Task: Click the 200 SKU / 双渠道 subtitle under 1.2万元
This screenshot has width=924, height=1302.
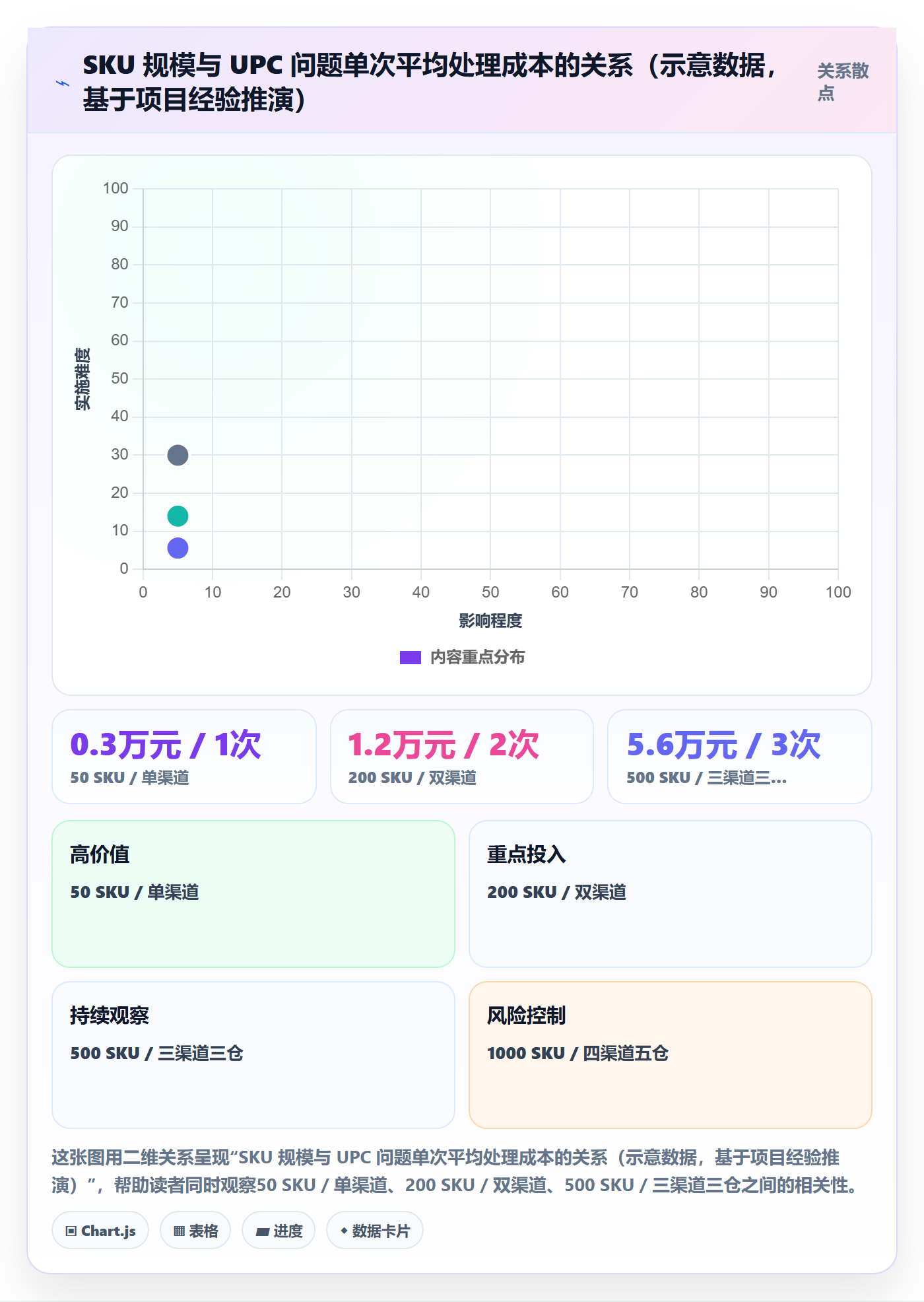Action: 412,778
